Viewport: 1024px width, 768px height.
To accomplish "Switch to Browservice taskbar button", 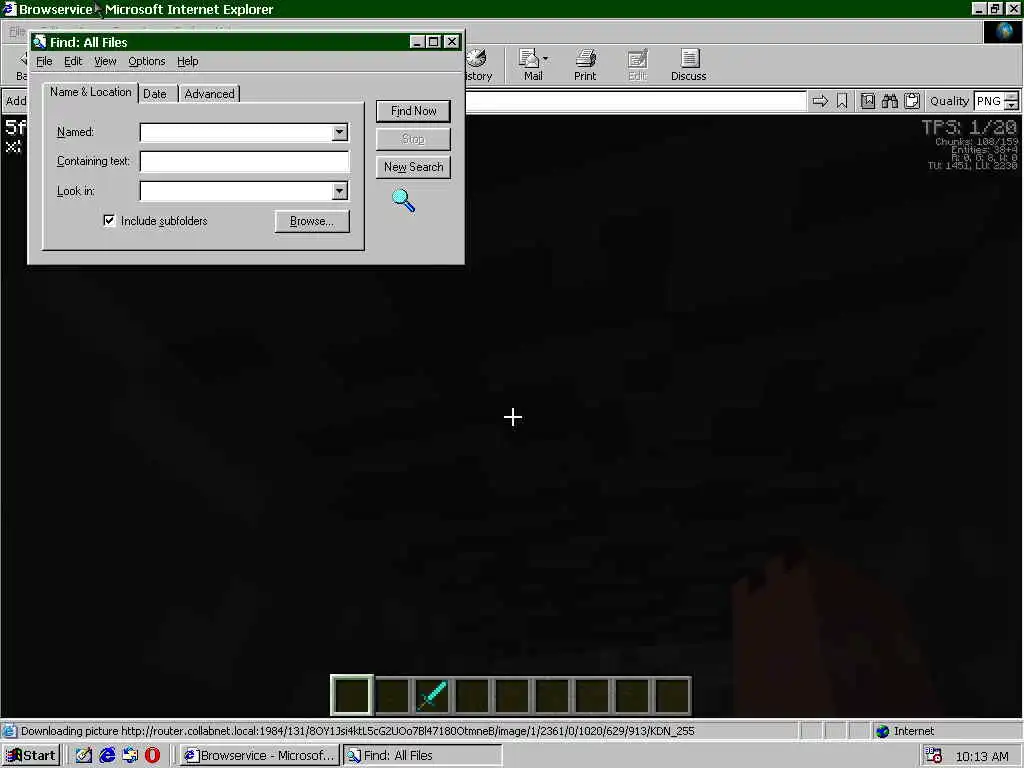I will click(x=259, y=756).
